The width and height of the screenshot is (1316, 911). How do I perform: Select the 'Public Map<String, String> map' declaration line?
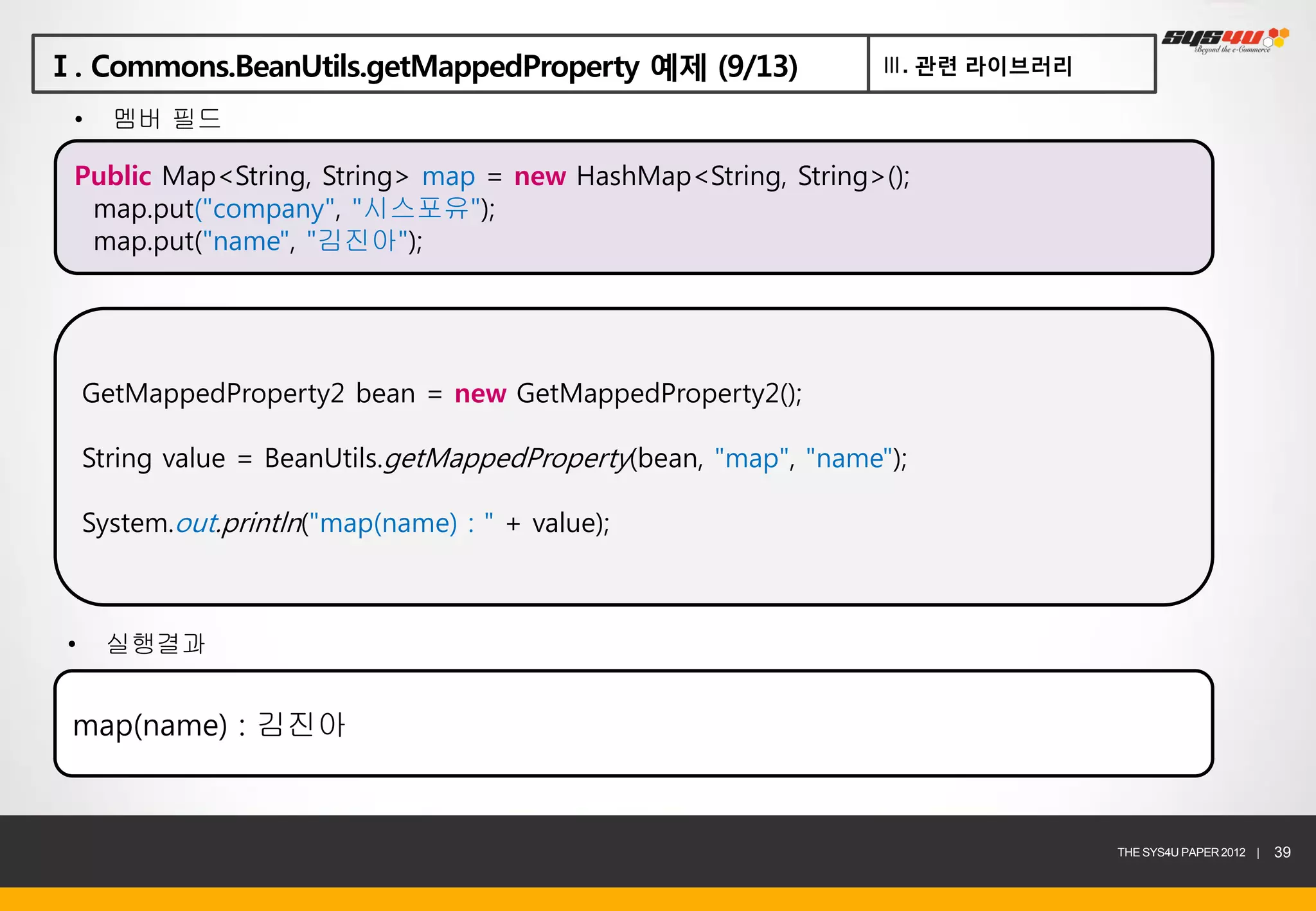492,176
